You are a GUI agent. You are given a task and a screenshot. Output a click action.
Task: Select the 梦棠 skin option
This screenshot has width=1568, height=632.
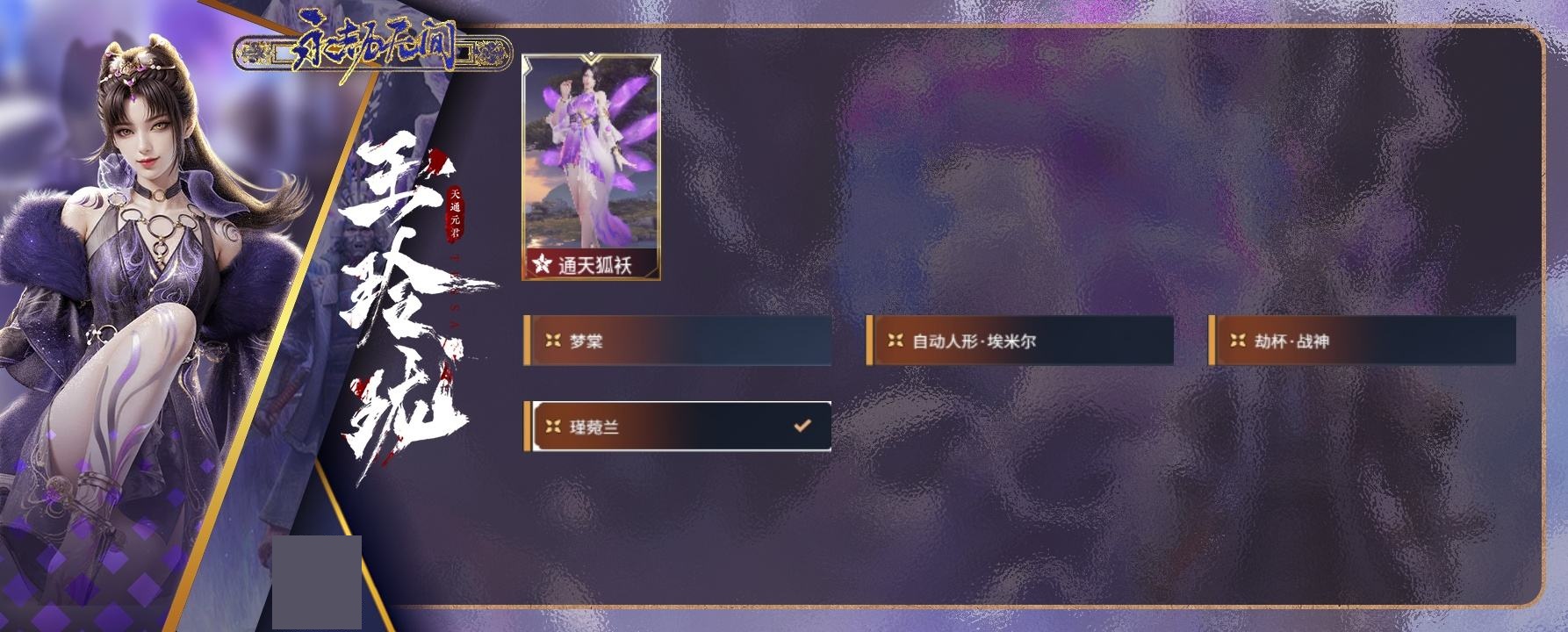coord(677,341)
